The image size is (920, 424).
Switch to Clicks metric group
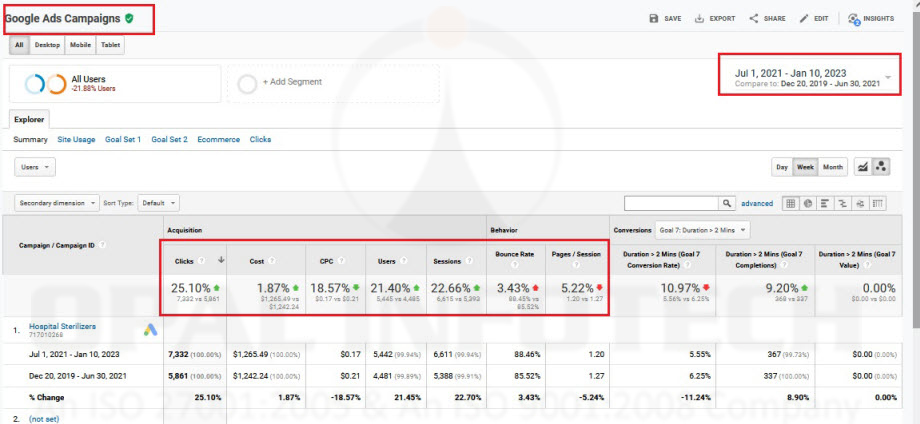pos(261,140)
